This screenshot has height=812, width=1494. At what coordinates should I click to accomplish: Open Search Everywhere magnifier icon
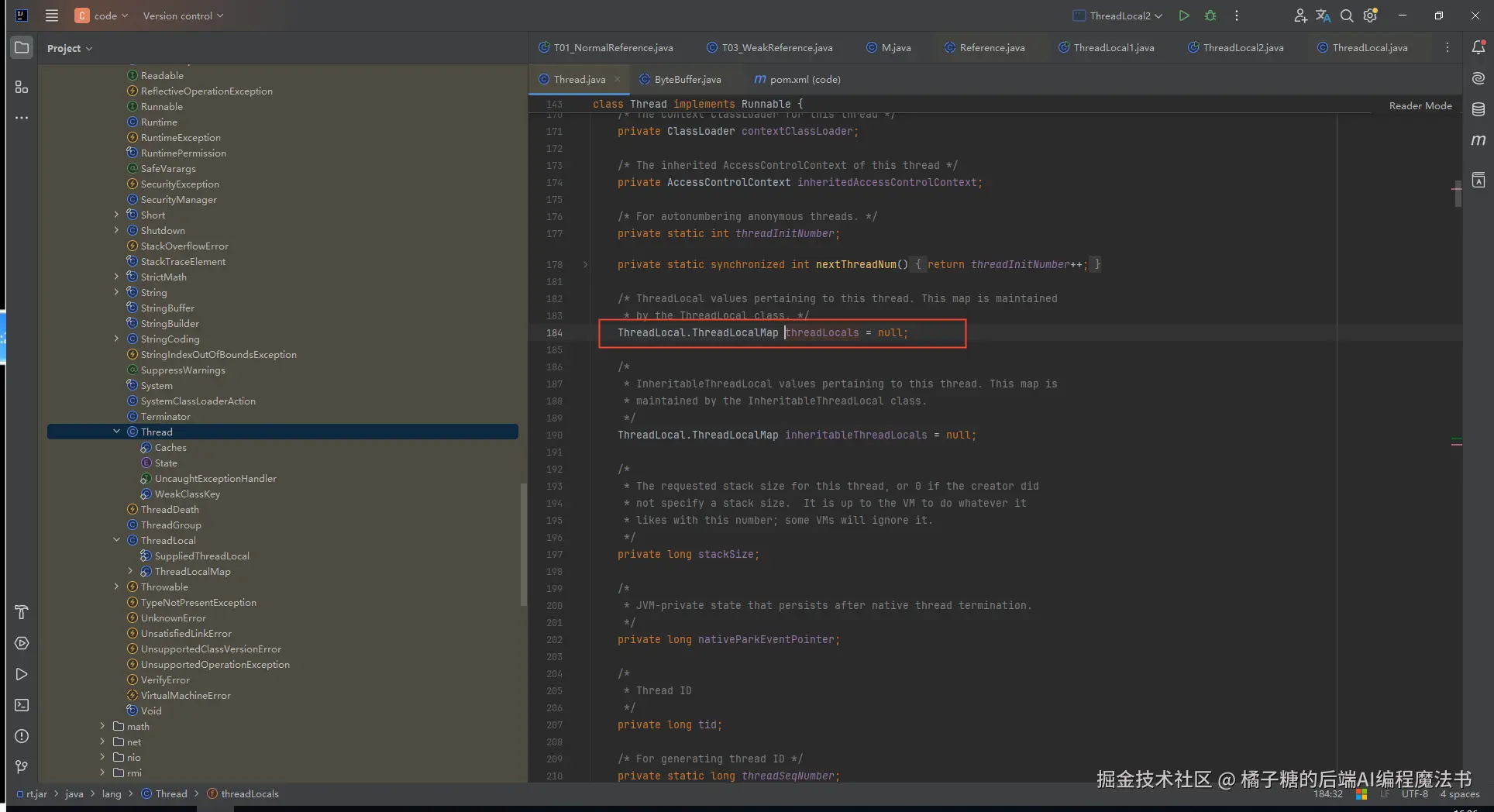tap(1347, 15)
